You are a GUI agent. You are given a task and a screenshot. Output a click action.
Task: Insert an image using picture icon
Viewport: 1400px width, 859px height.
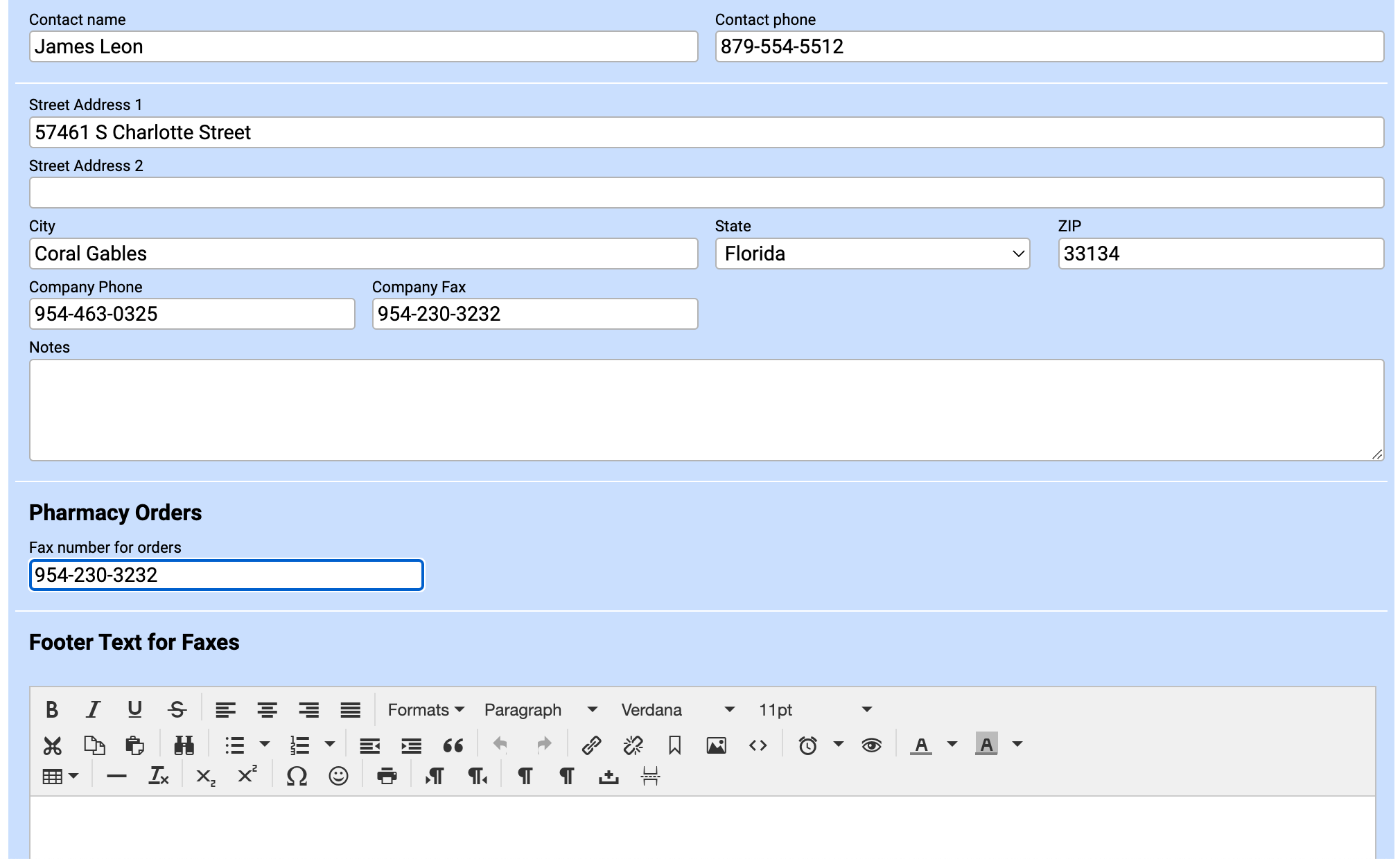716,745
